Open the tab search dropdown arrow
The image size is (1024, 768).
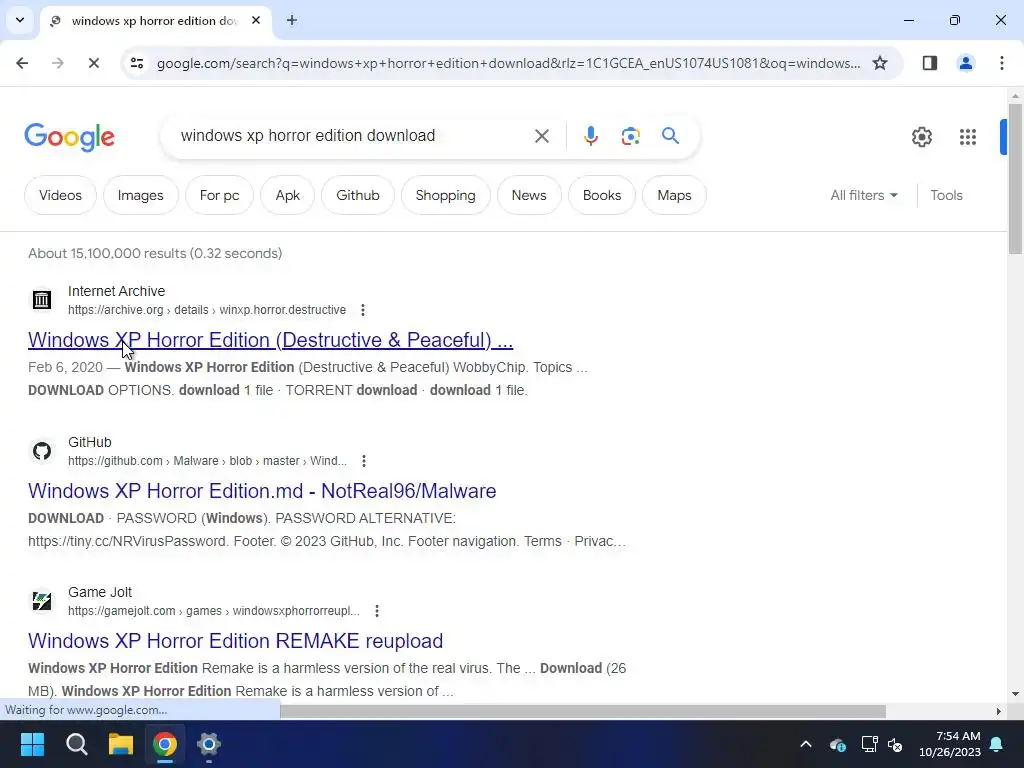(x=20, y=20)
